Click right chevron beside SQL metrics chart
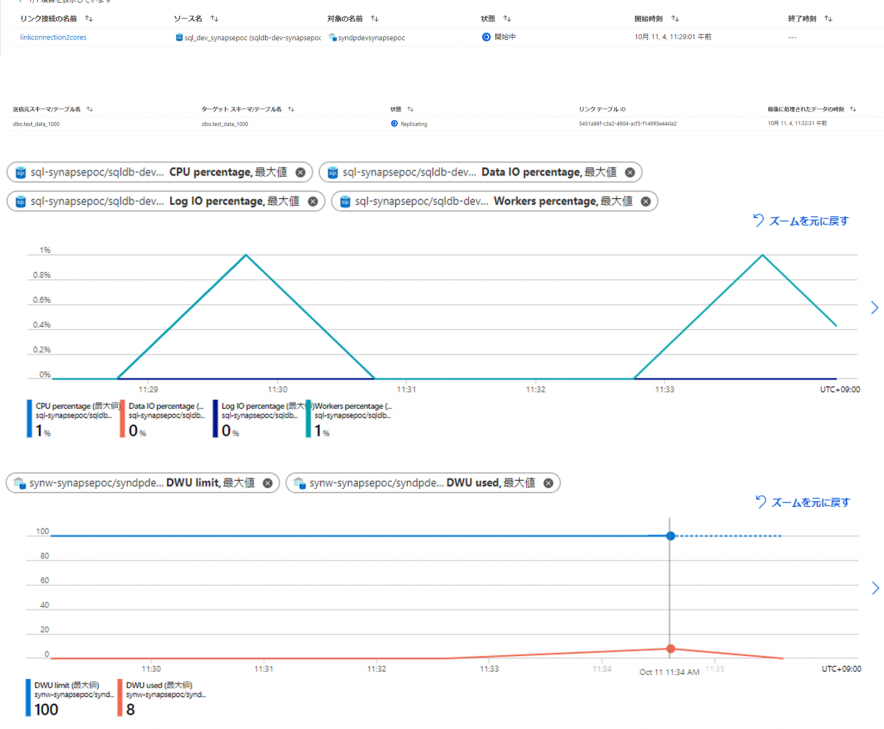Screen dimensions: 884x729 click(x=874, y=308)
